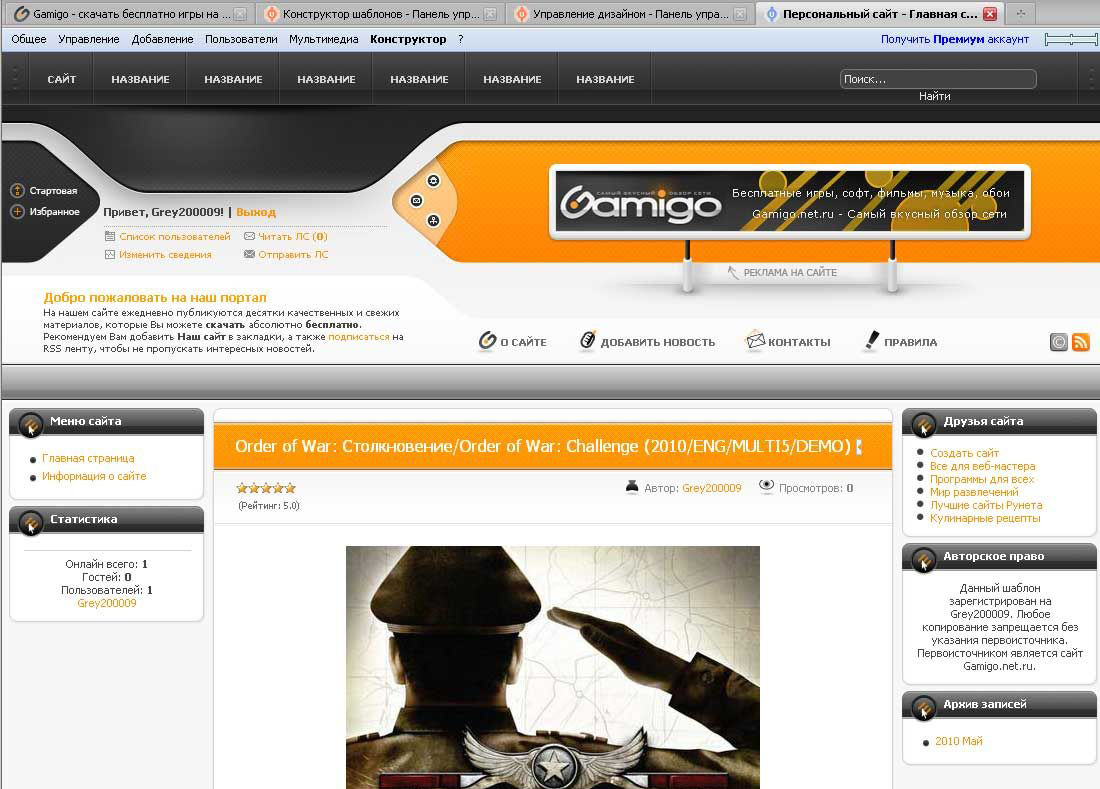
Task: Click the gray copyright icon beside RSS
Action: (1059, 342)
